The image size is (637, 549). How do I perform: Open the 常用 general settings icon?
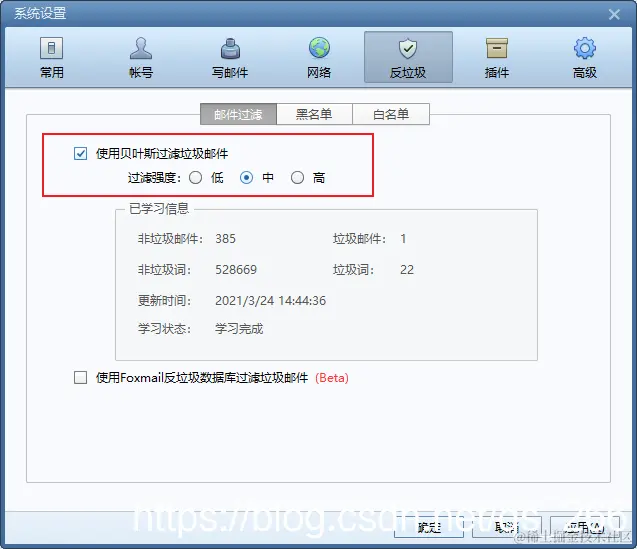click(x=52, y=57)
